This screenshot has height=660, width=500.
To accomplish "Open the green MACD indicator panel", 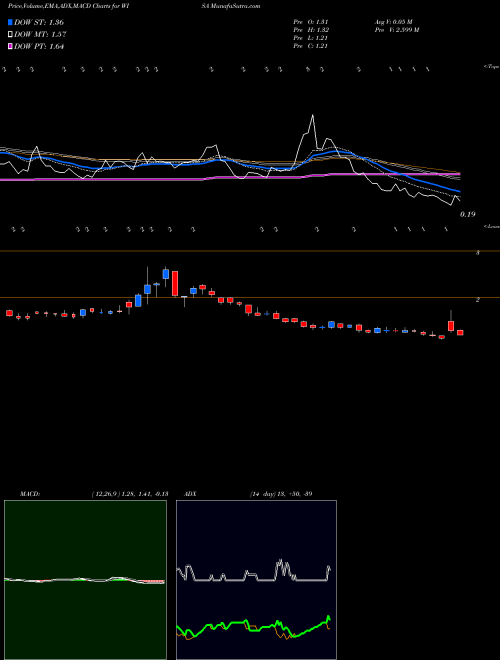I will [85, 580].
